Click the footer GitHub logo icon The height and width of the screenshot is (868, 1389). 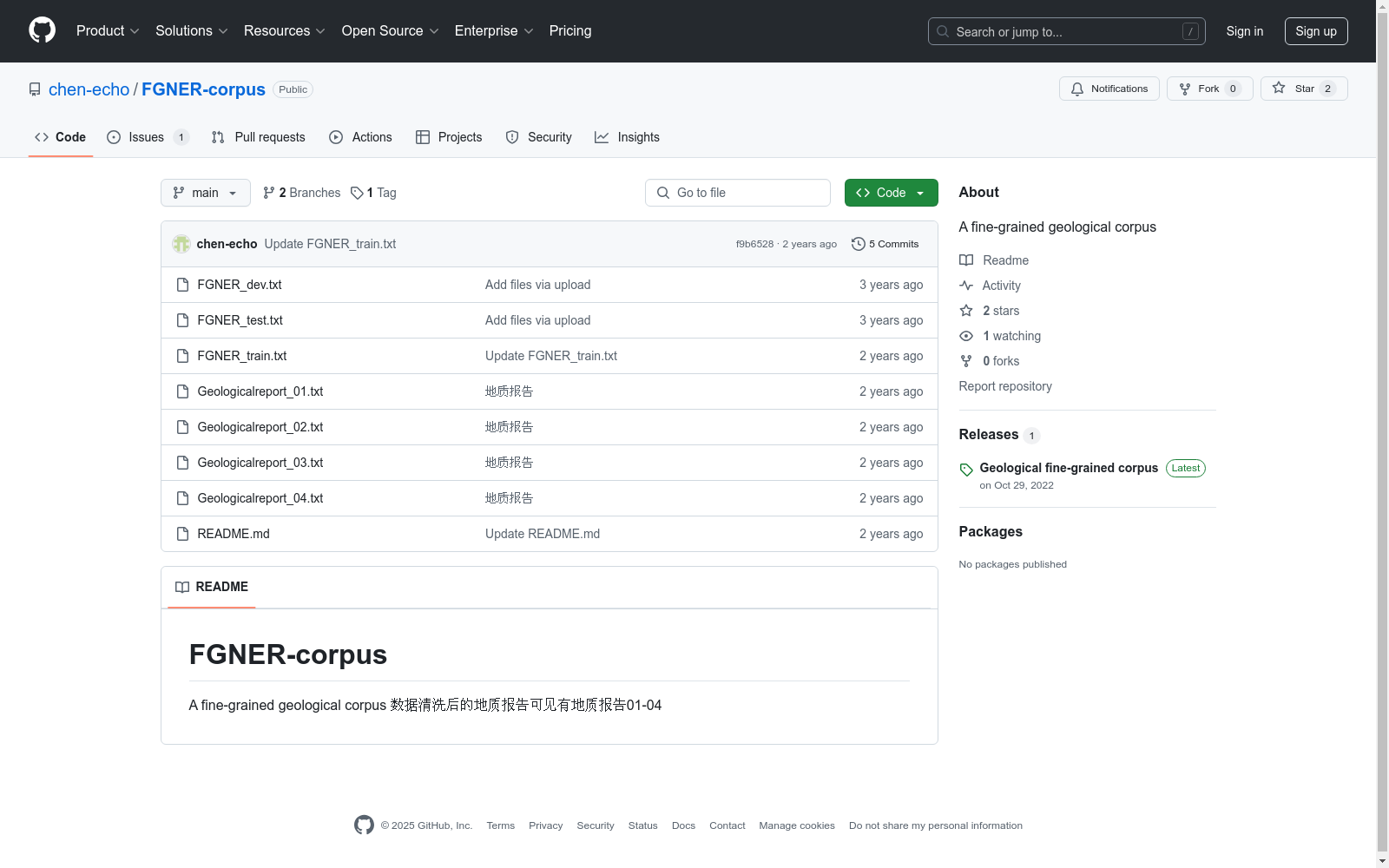point(365,825)
